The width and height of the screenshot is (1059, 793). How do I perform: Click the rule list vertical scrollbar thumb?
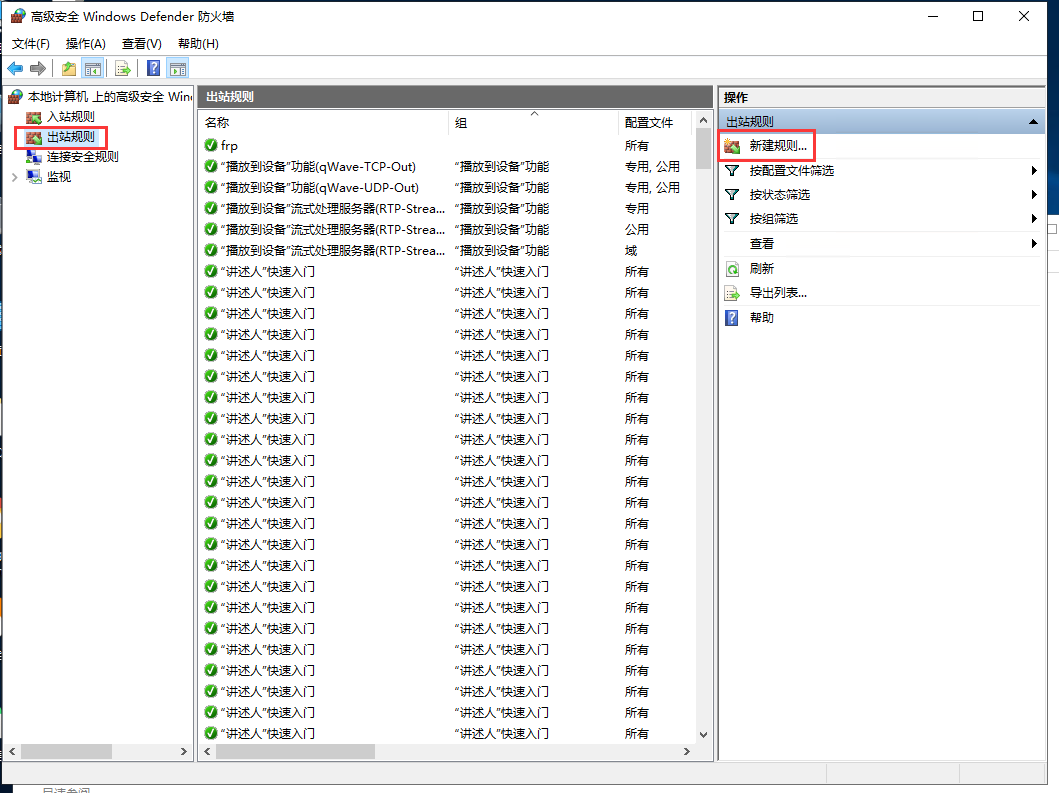click(x=703, y=149)
